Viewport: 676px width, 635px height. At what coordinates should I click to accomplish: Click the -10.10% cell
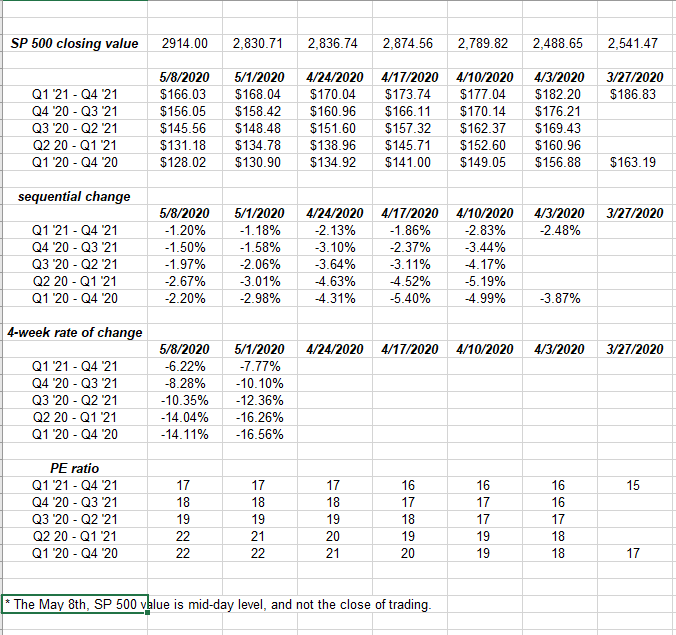tap(260, 384)
